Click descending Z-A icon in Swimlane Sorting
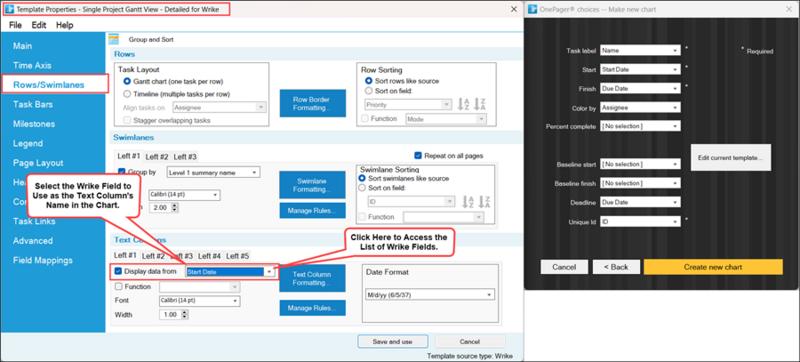This screenshot has width=800, height=362. (483, 202)
